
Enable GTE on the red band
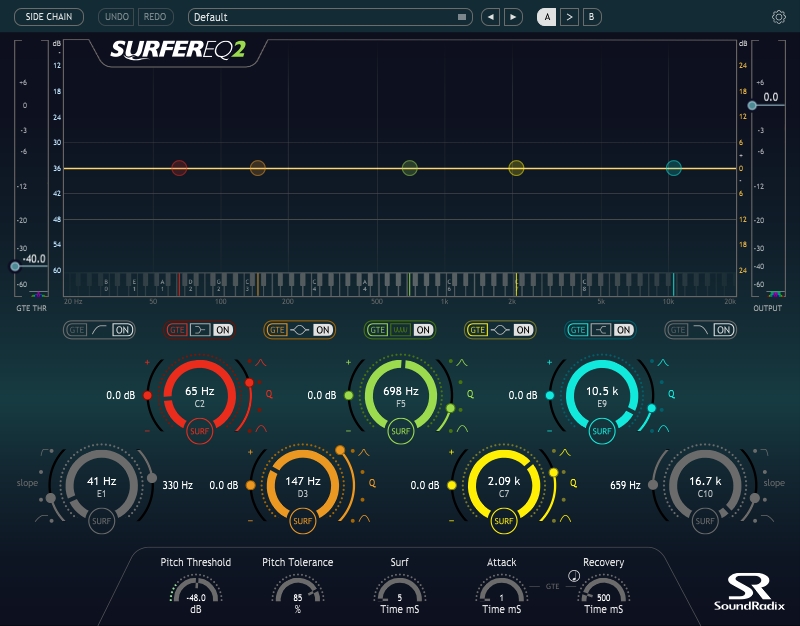(x=177, y=330)
